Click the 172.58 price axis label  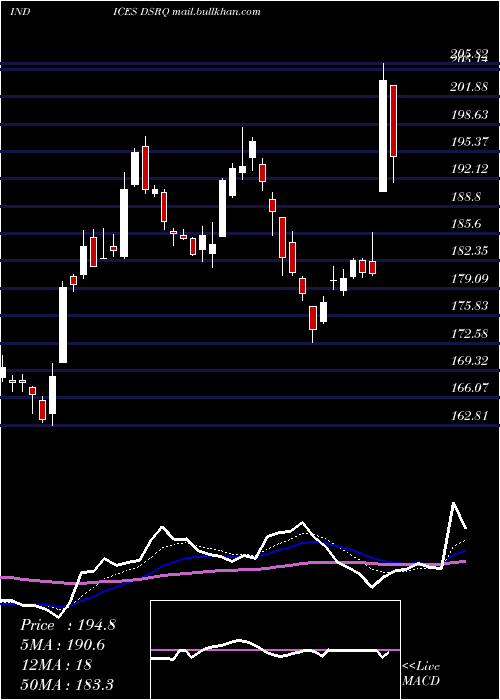coord(469,333)
